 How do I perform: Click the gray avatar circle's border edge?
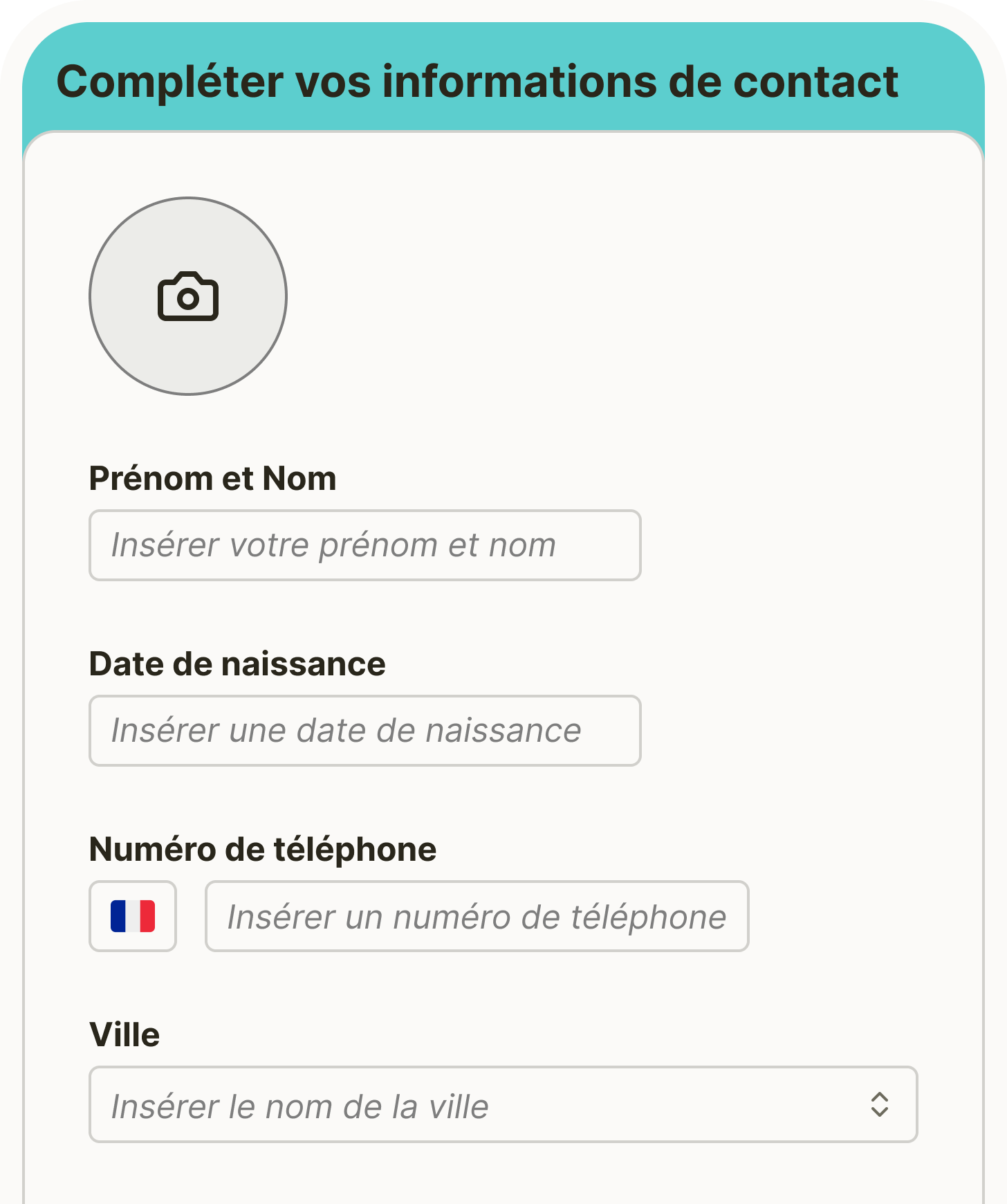coord(90,297)
